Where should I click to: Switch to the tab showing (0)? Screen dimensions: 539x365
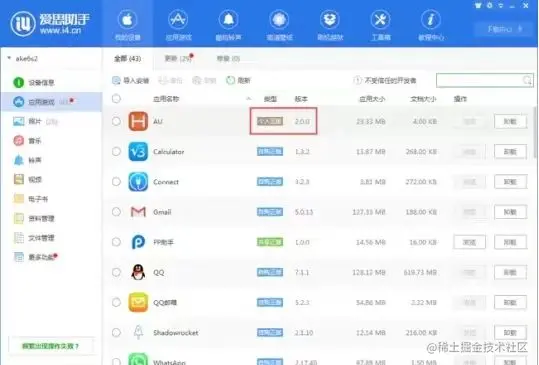pyautogui.click(x=228, y=59)
